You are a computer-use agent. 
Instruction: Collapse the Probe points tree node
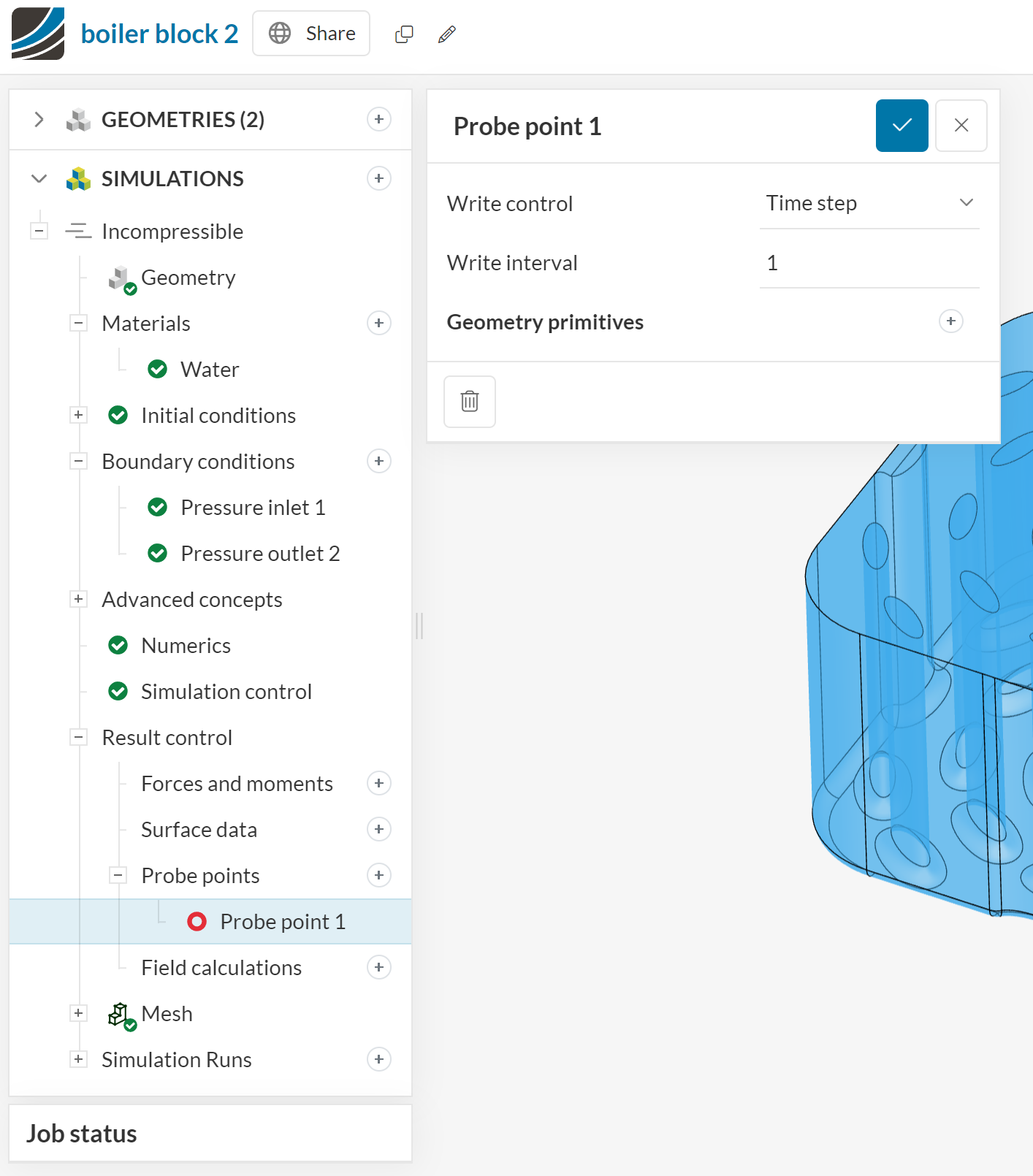118,875
